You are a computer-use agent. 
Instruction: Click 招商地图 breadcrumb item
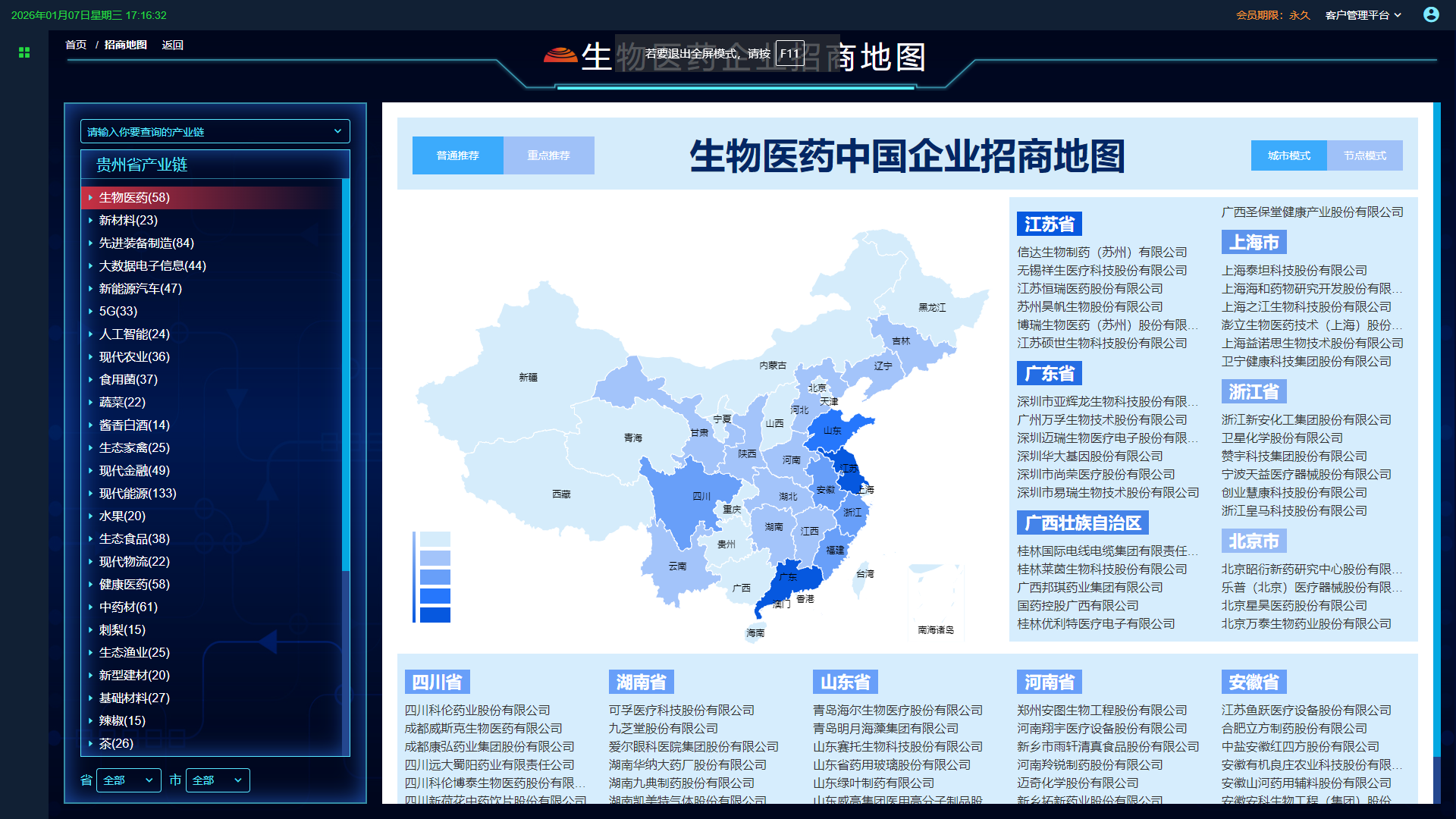pos(125,45)
